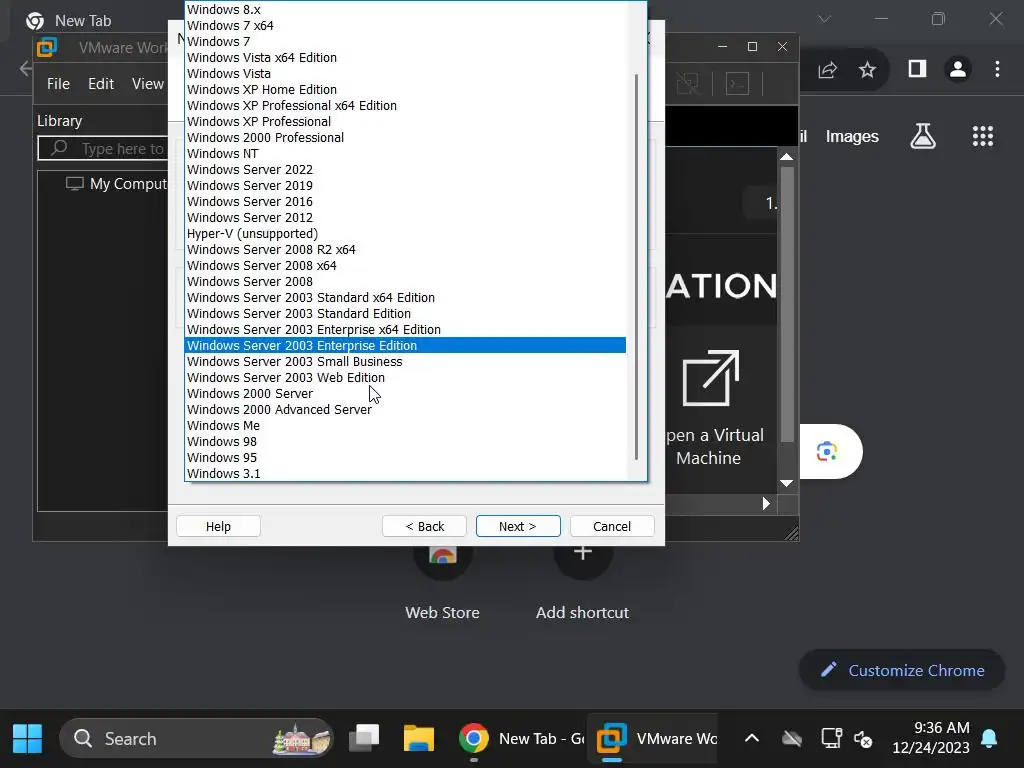Open the Edit menu in VMware
Viewport: 1024px width, 768px height.
pyautogui.click(x=101, y=84)
